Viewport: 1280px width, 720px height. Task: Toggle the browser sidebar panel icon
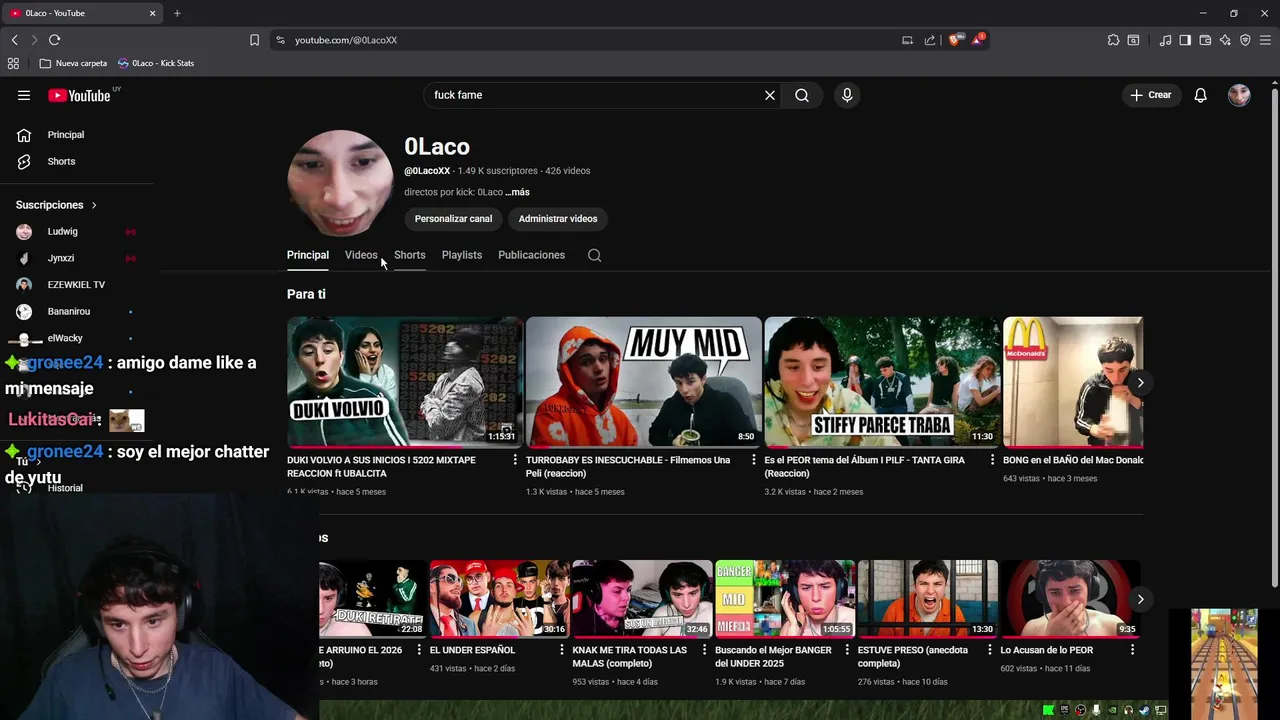click(x=1185, y=40)
